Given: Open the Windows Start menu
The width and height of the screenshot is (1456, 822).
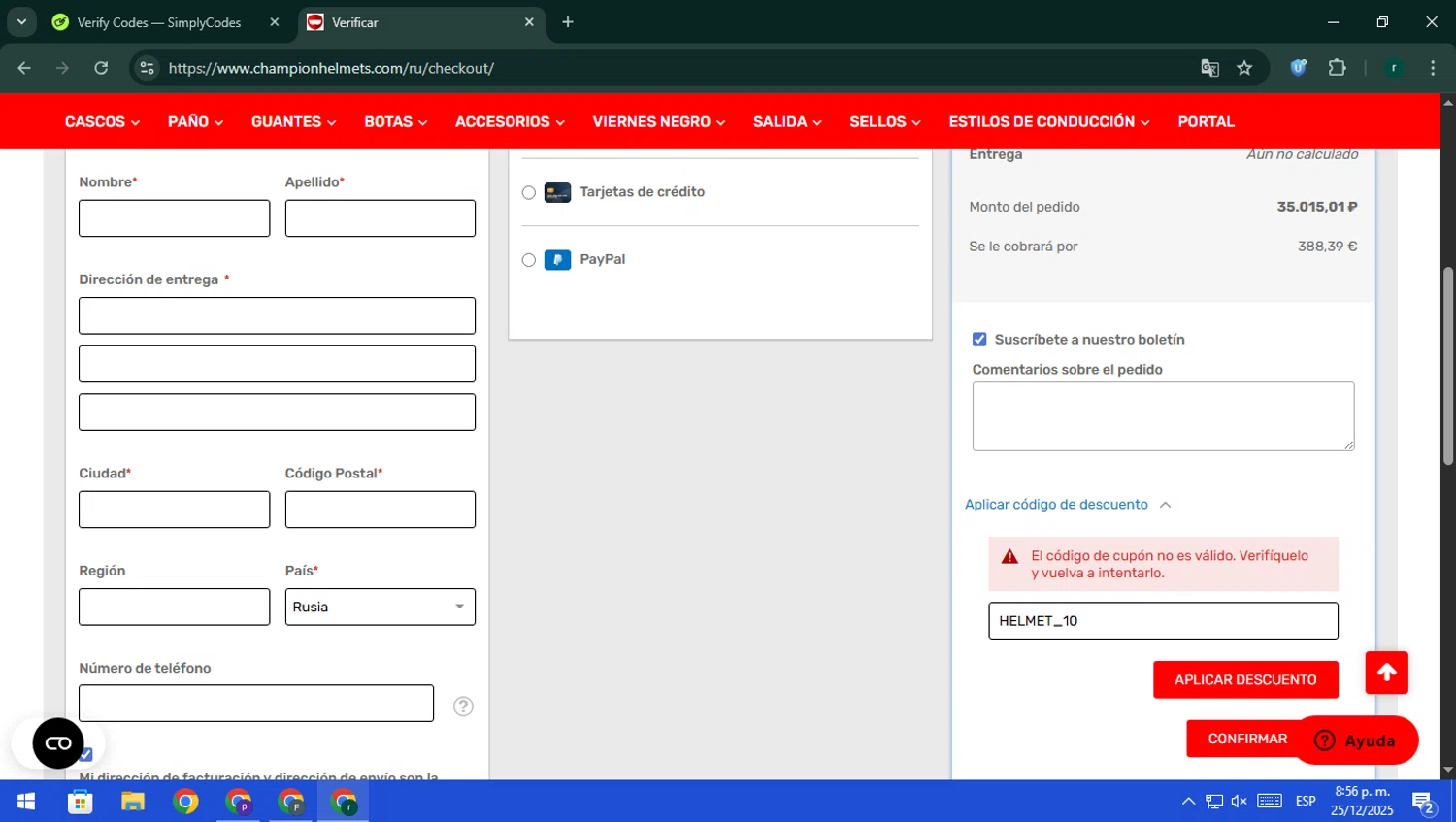Looking at the screenshot, I should click(x=26, y=802).
